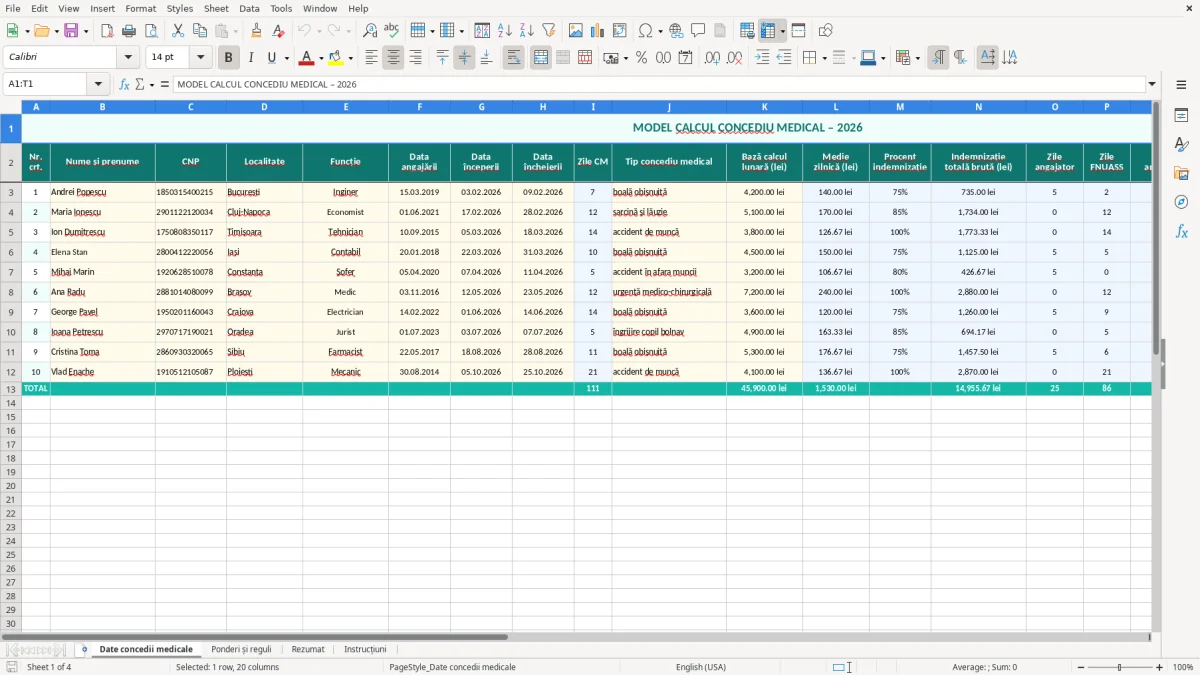Toggle Center Horizontally alignment
The width and height of the screenshot is (1200, 675).
pos(393,58)
